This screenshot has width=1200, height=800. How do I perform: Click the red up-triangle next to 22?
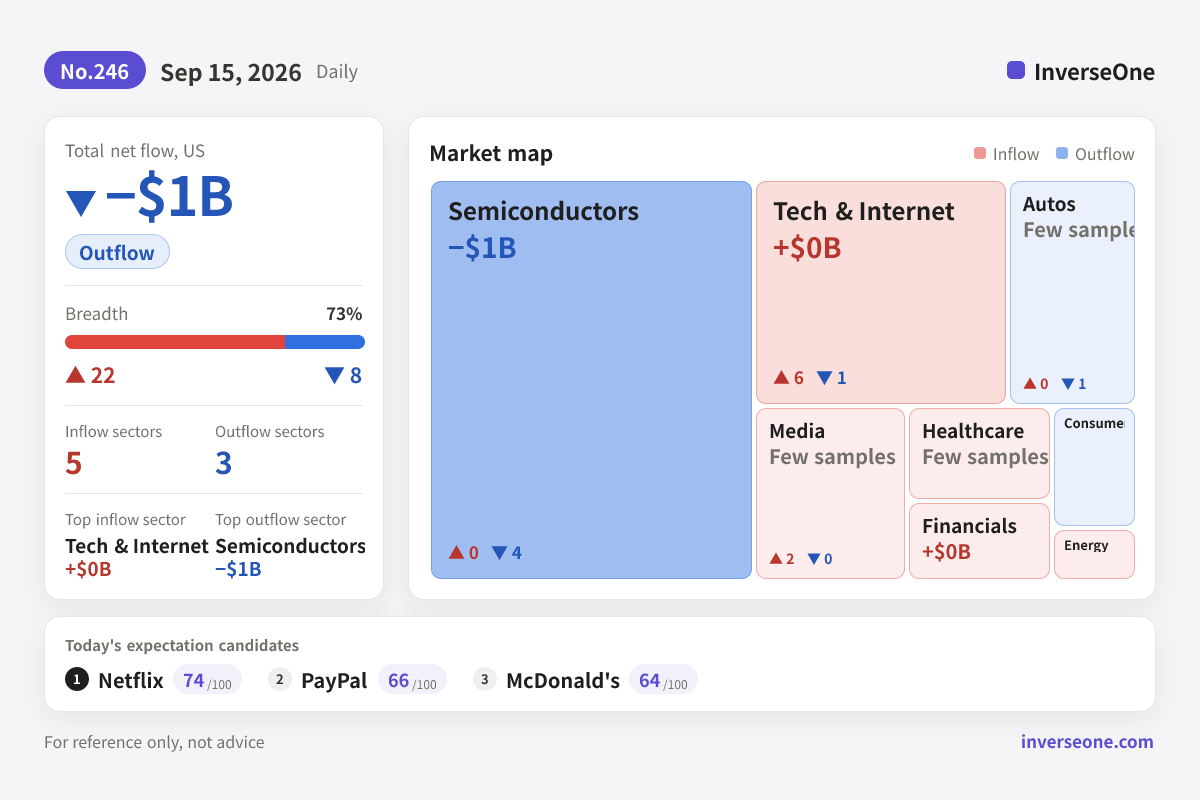75,375
